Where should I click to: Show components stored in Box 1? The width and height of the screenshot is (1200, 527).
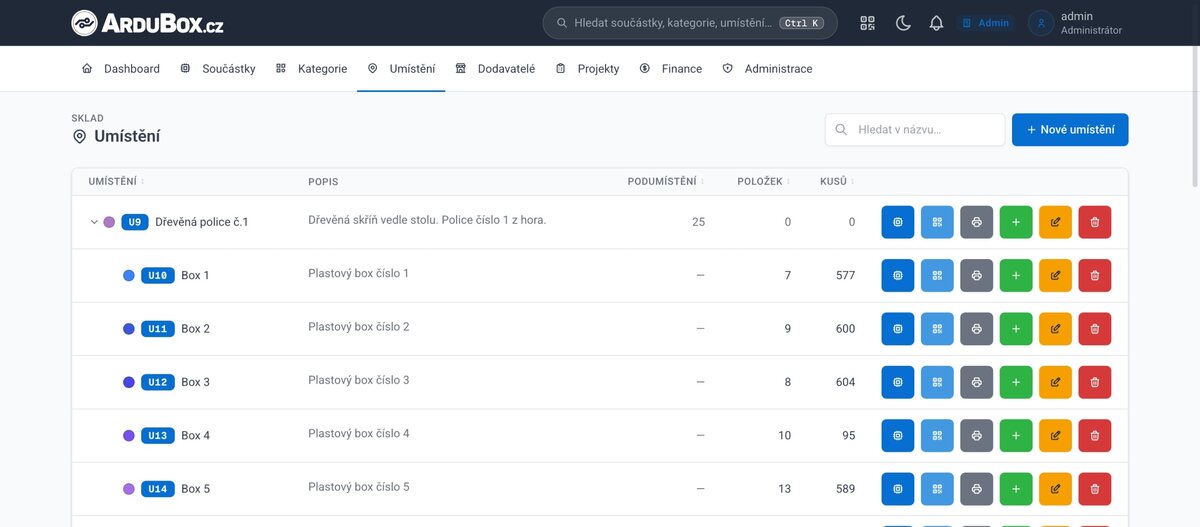[x=898, y=275]
